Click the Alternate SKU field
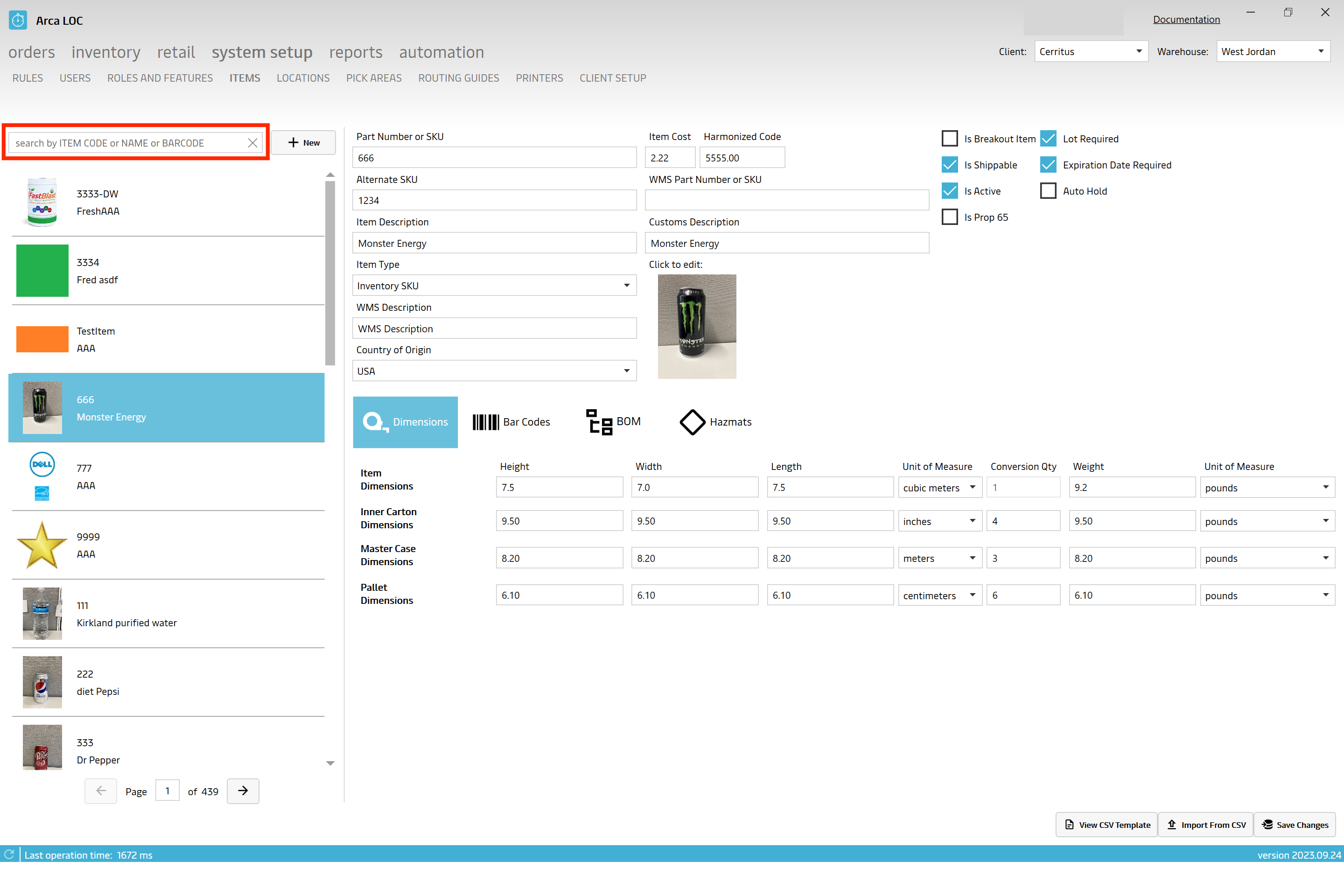Screen dimensions: 1344x896 tap(494, 201)
